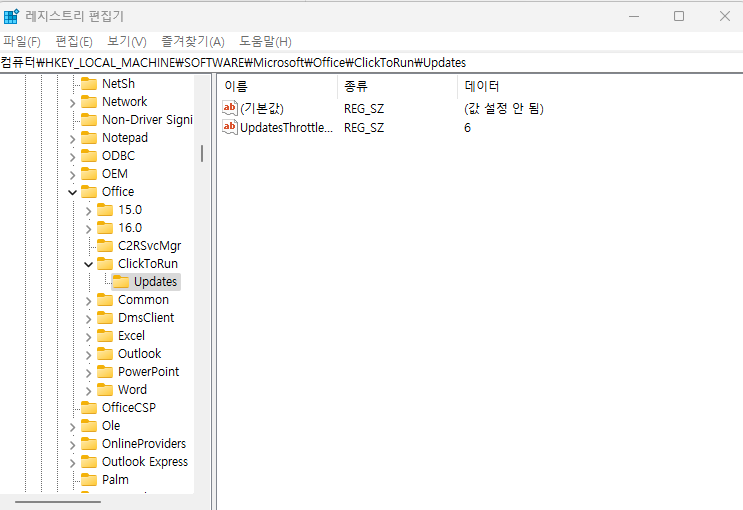This screenshot has width=743, height=510.
Task: Click the Updates folder icon
Action: [x=121, y=282]
